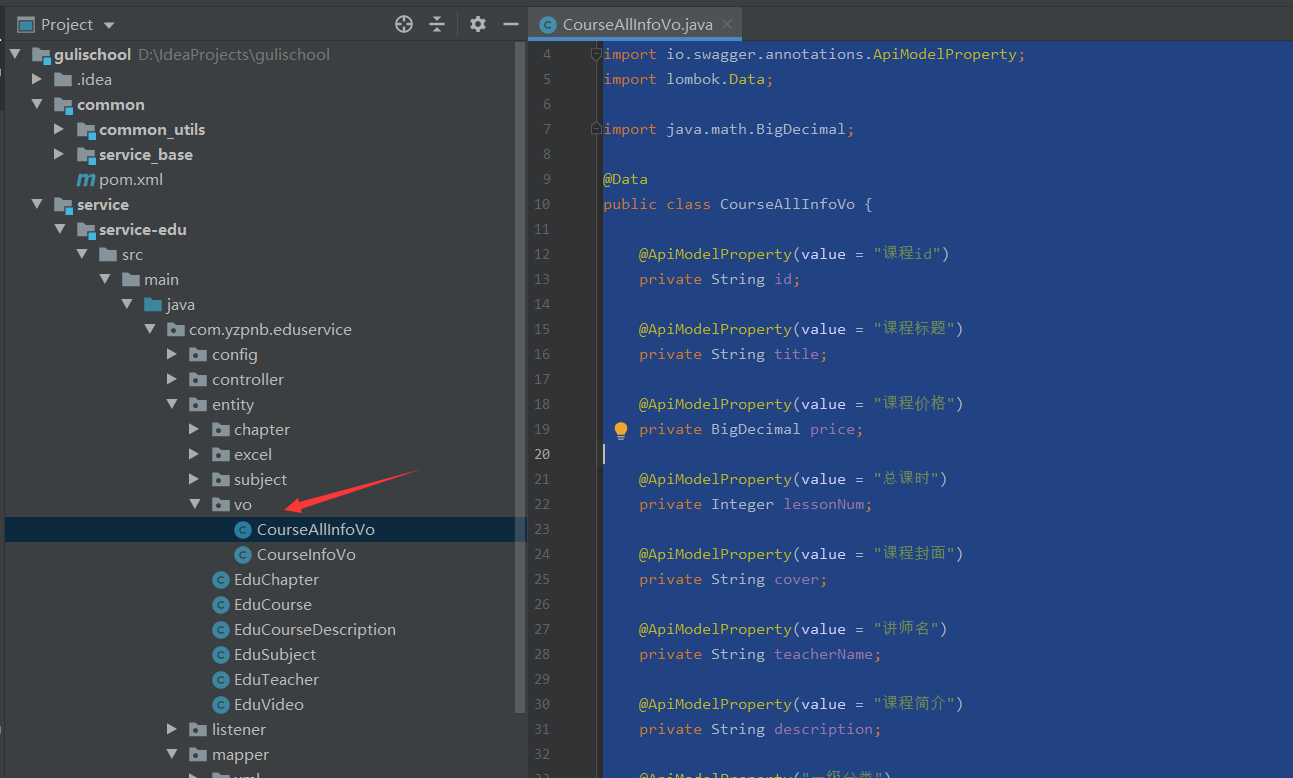The image size is (1293, 778).
Task: Click 'lessonNum' field name in editor
Action: [825, 504]
